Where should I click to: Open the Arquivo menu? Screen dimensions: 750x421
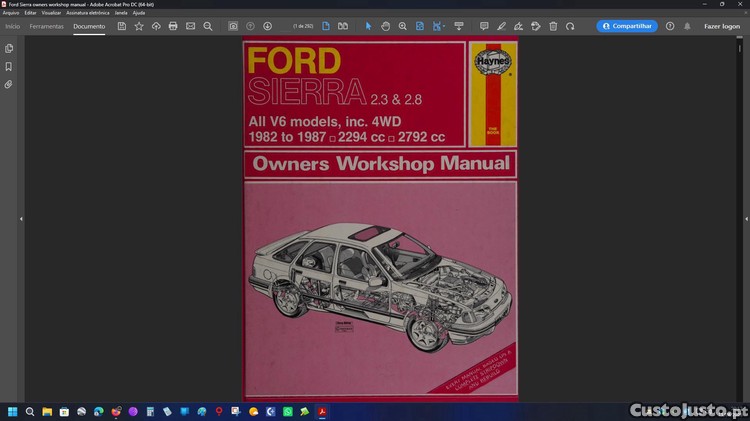tap(11, 13)
